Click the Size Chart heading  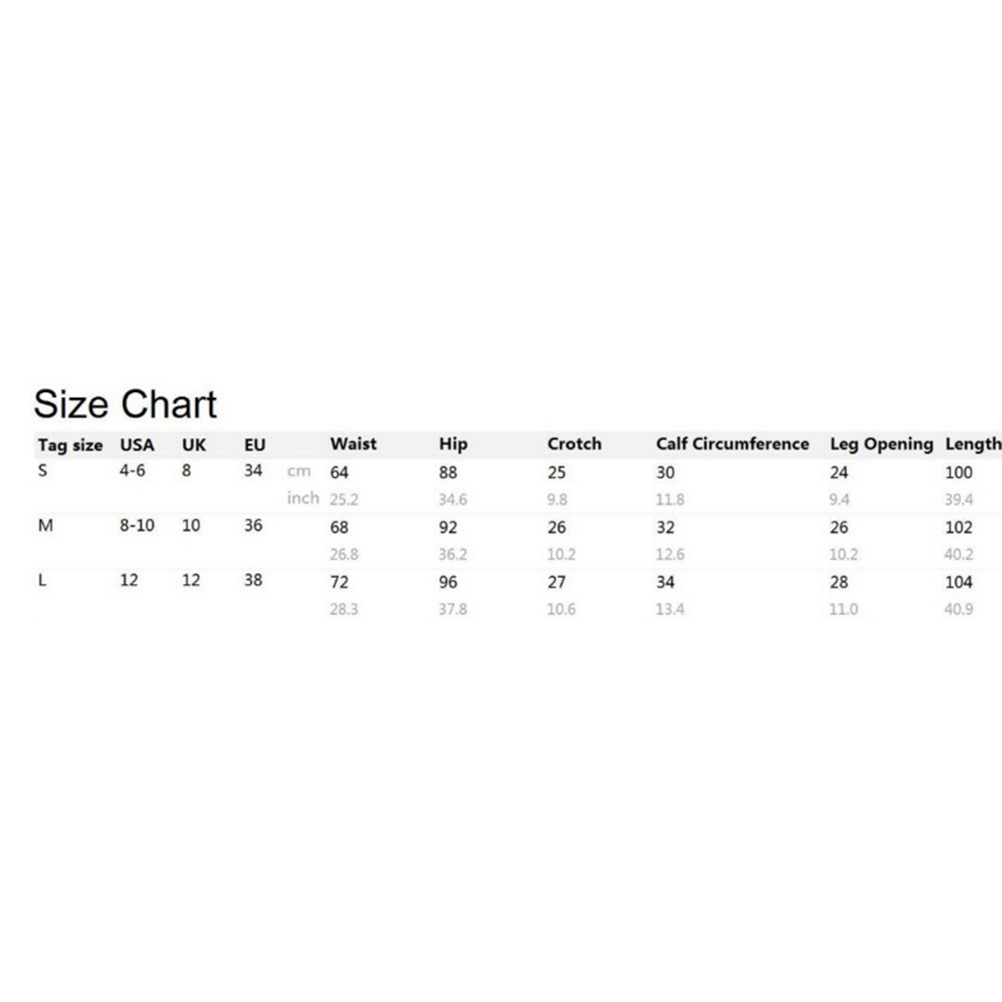point(125,404)
